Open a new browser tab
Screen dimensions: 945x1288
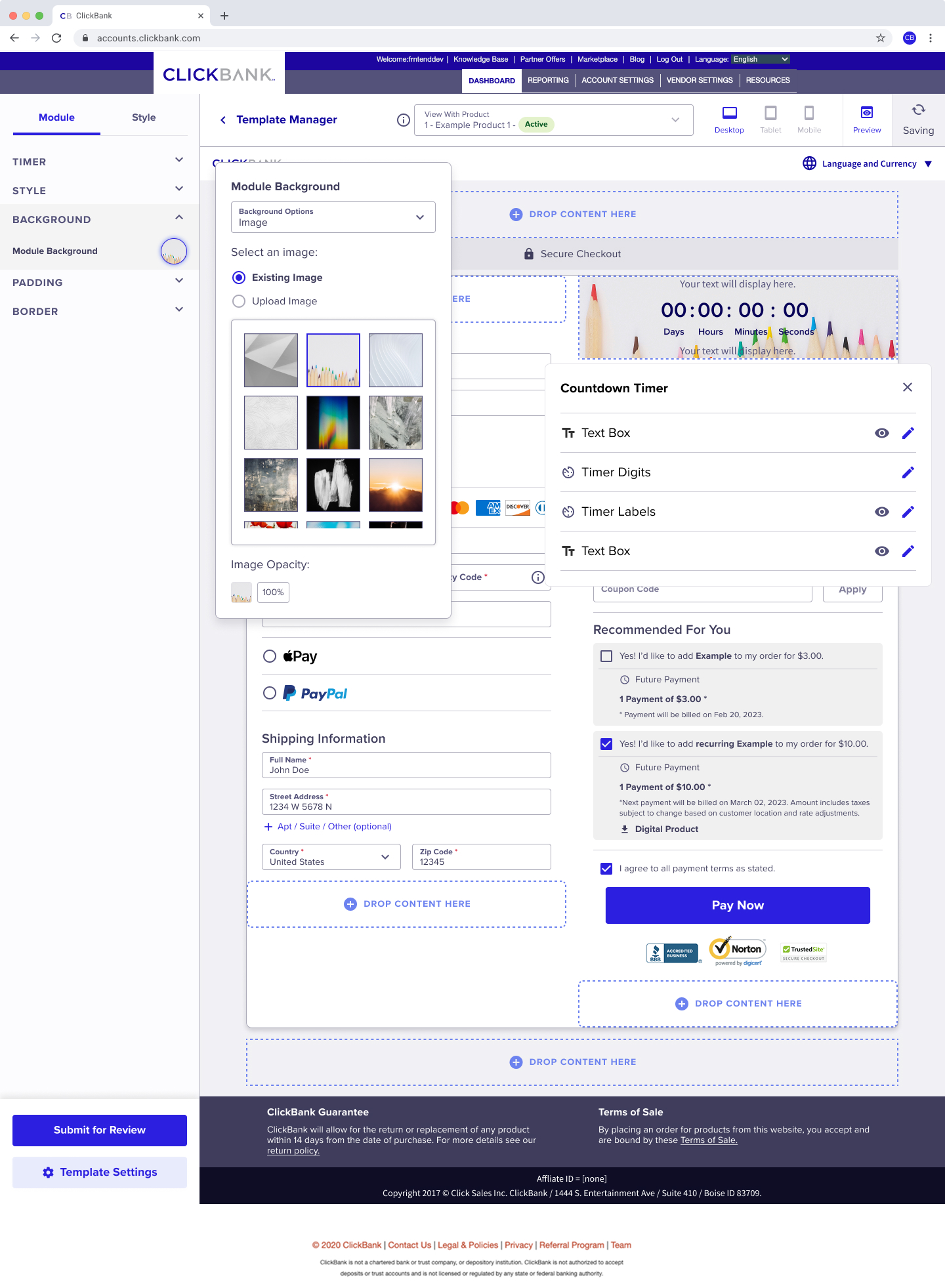(224, 16)
